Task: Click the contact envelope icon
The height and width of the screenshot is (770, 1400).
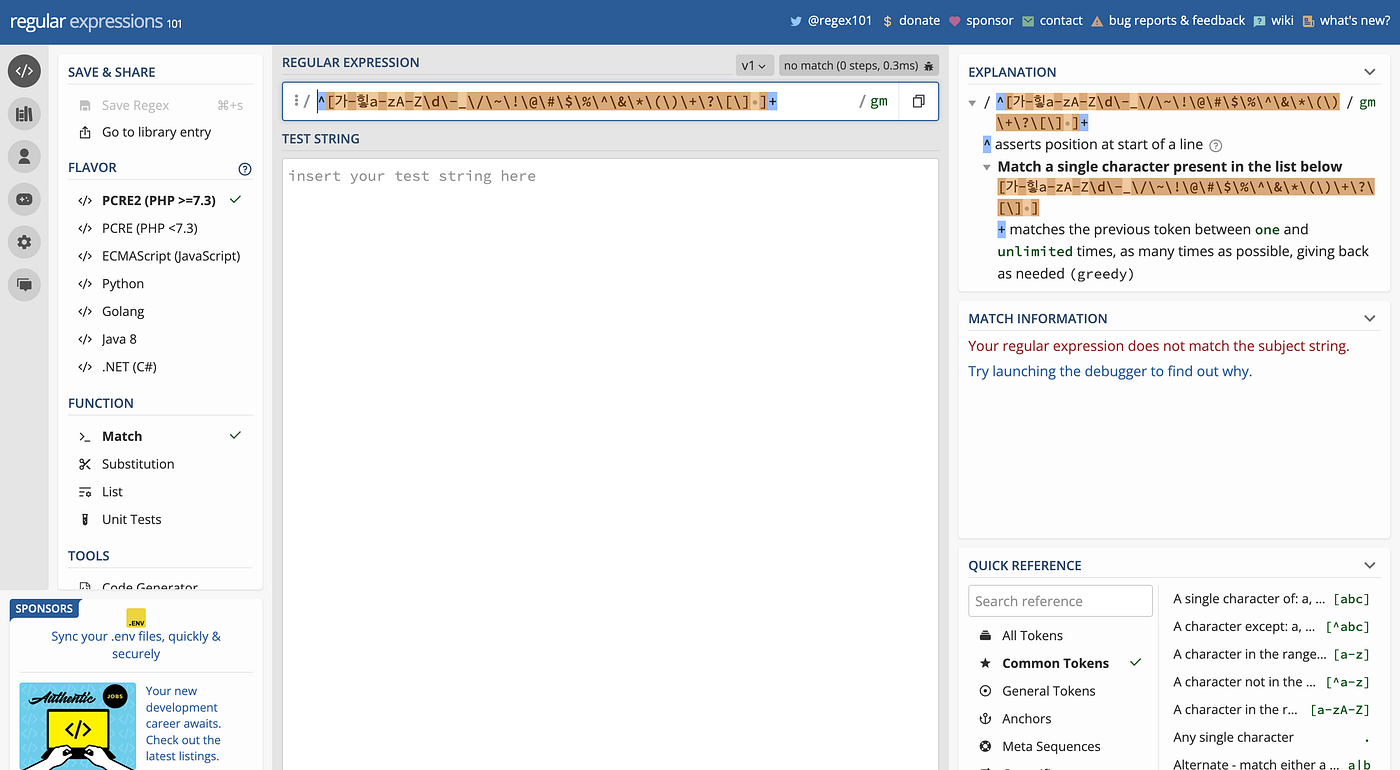Action: (x=1028, y=21)
